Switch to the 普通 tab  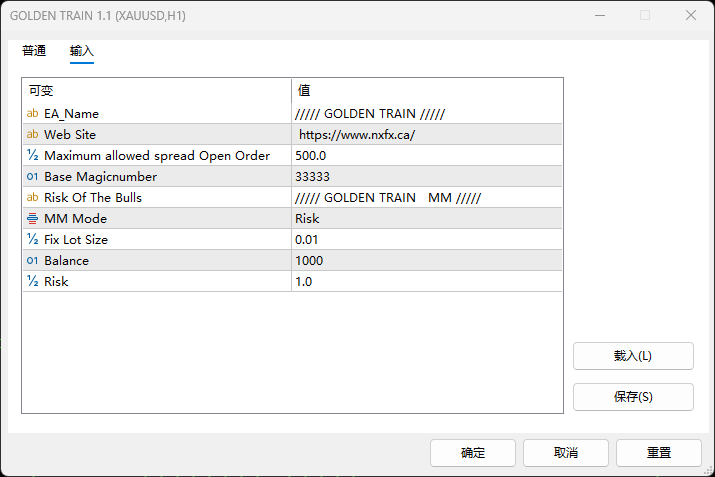pos(34,51)
